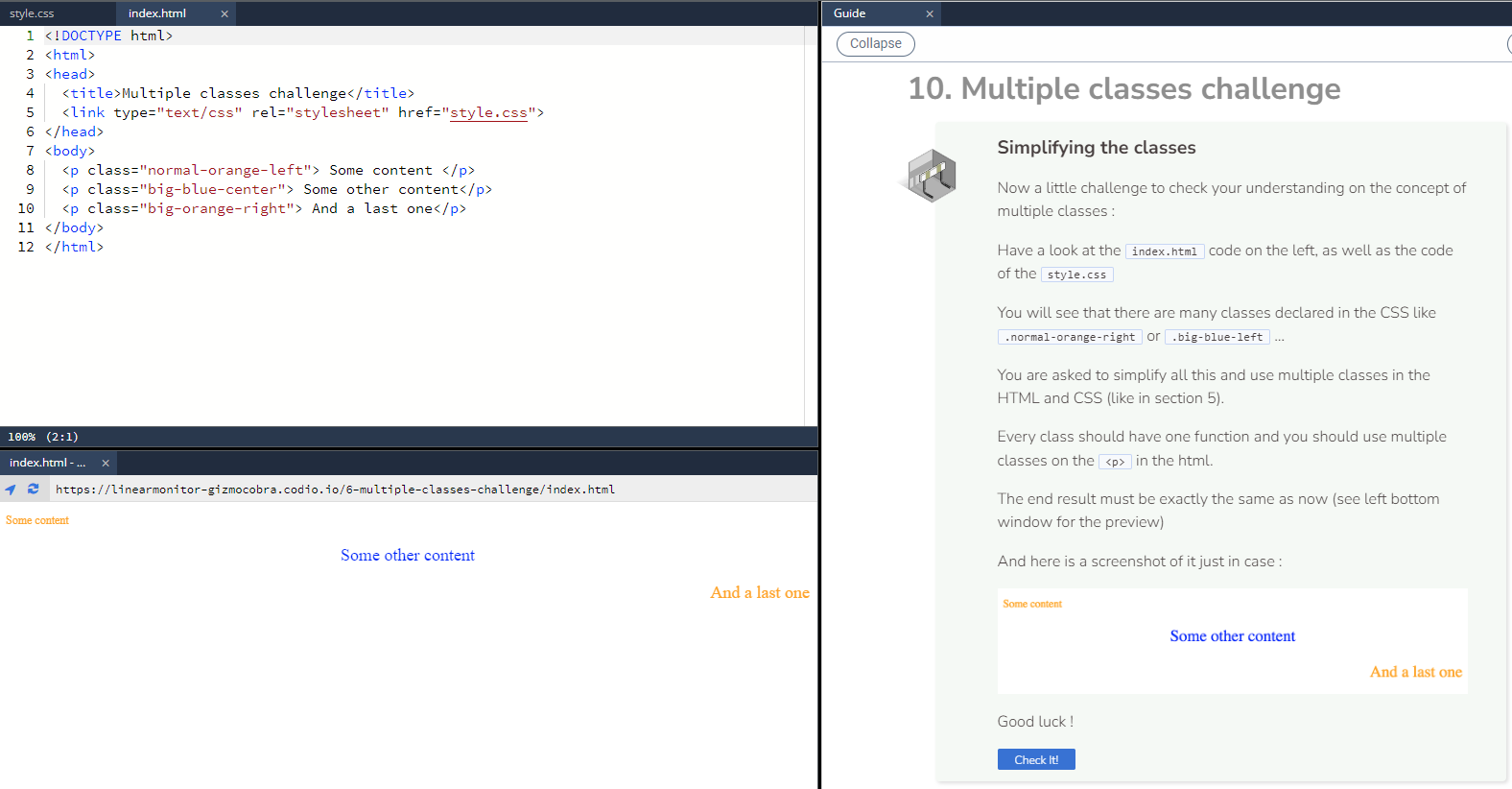Close the Guide tab

[930, 13]
